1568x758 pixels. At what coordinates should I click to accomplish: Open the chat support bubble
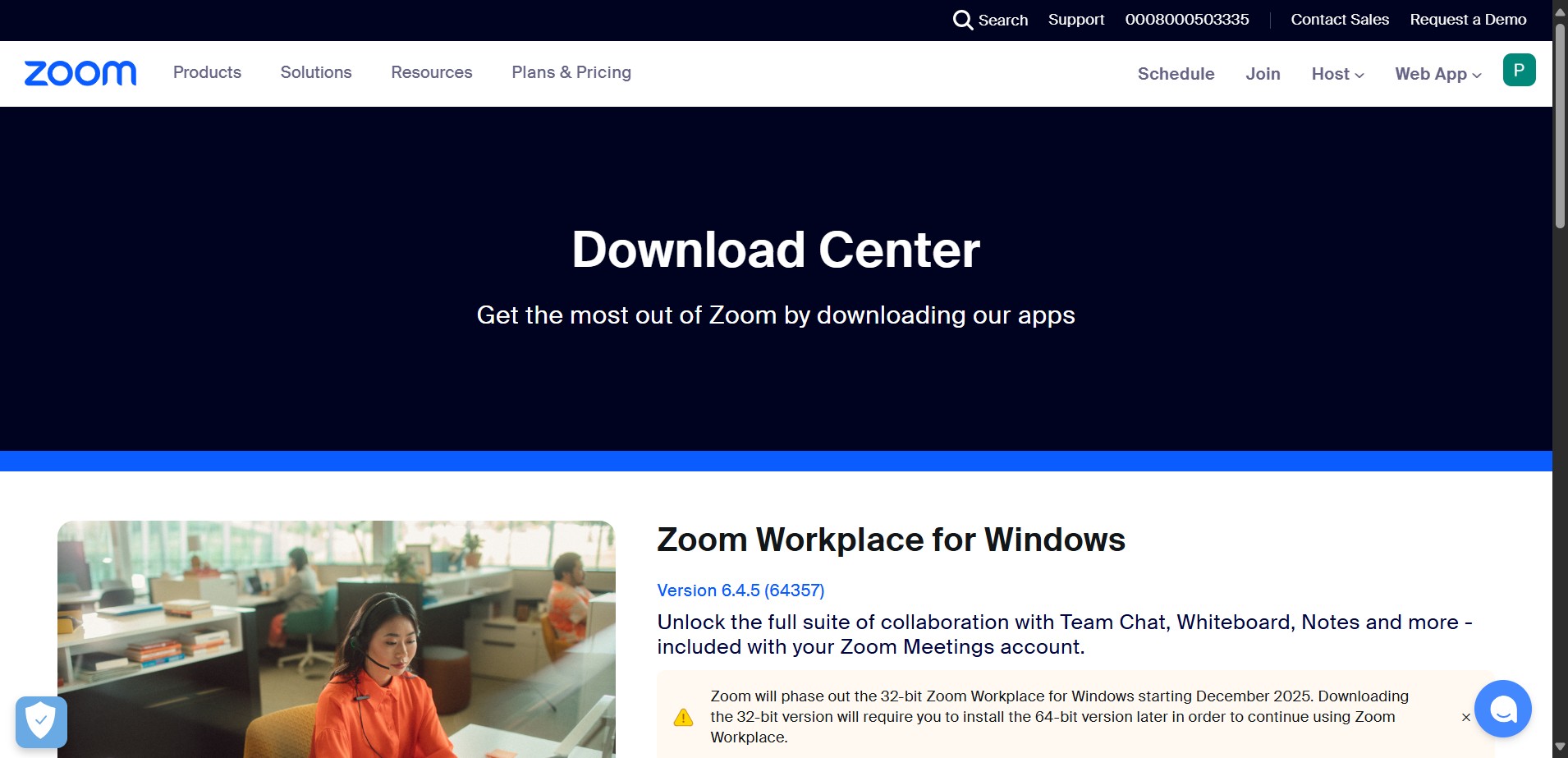[1502, 709]
